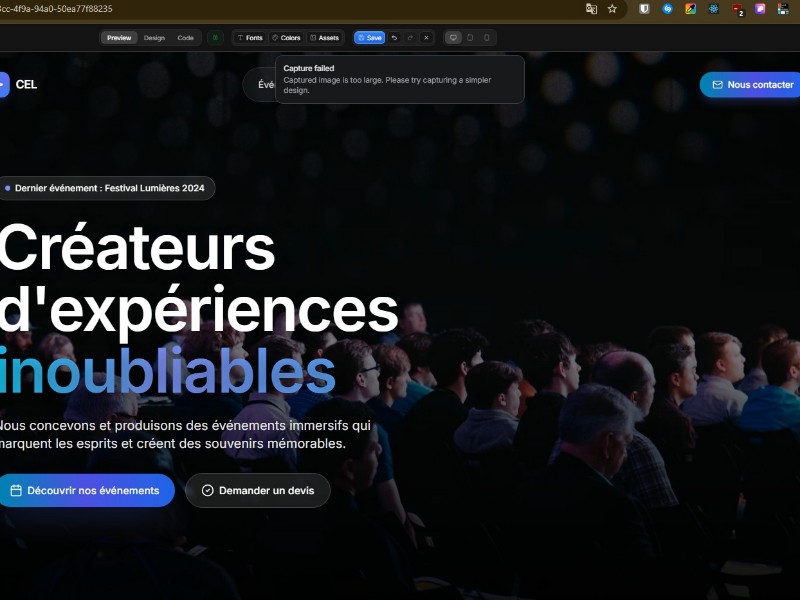This screenshot has height=600, width=800.
Task: Open the Assets panel
Action: (324, 38)
